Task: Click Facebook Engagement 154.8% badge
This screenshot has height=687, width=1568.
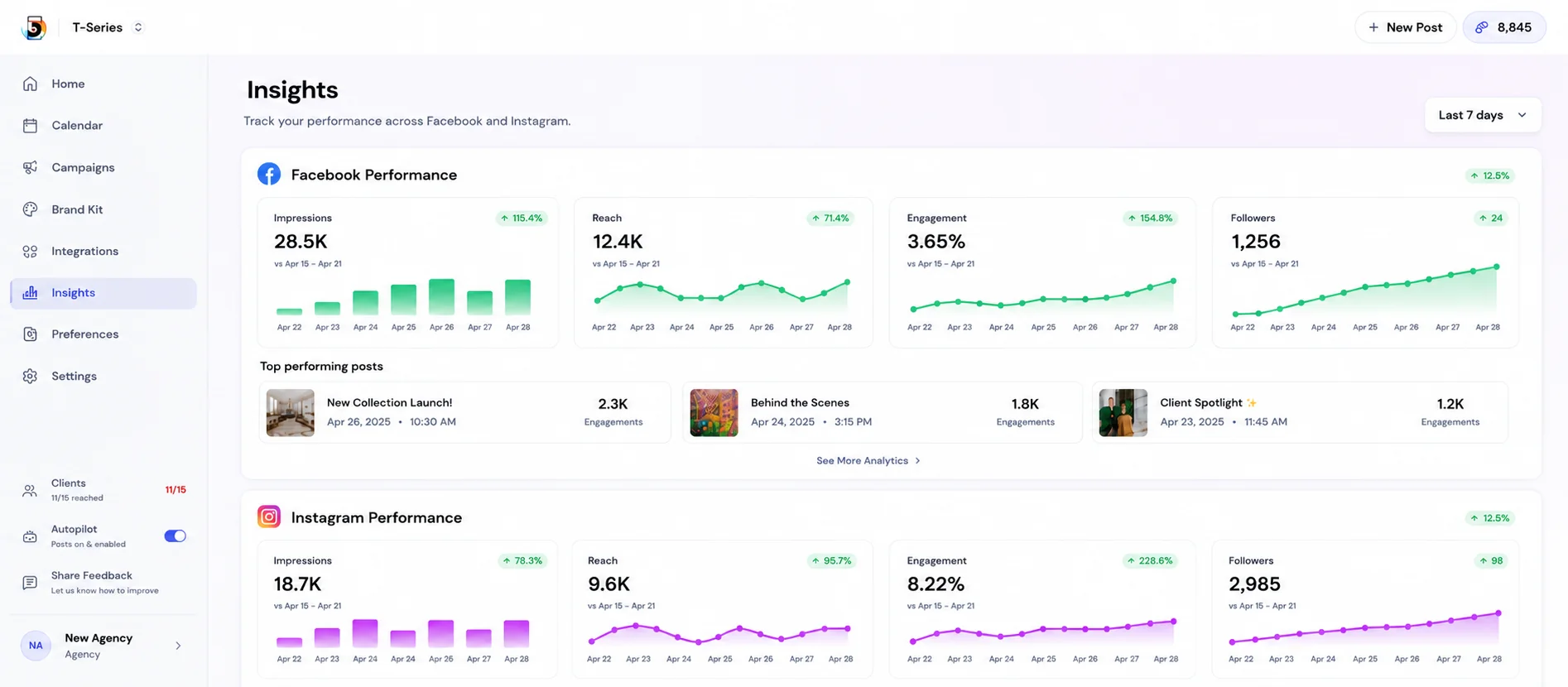Action: pos(1149,219)
